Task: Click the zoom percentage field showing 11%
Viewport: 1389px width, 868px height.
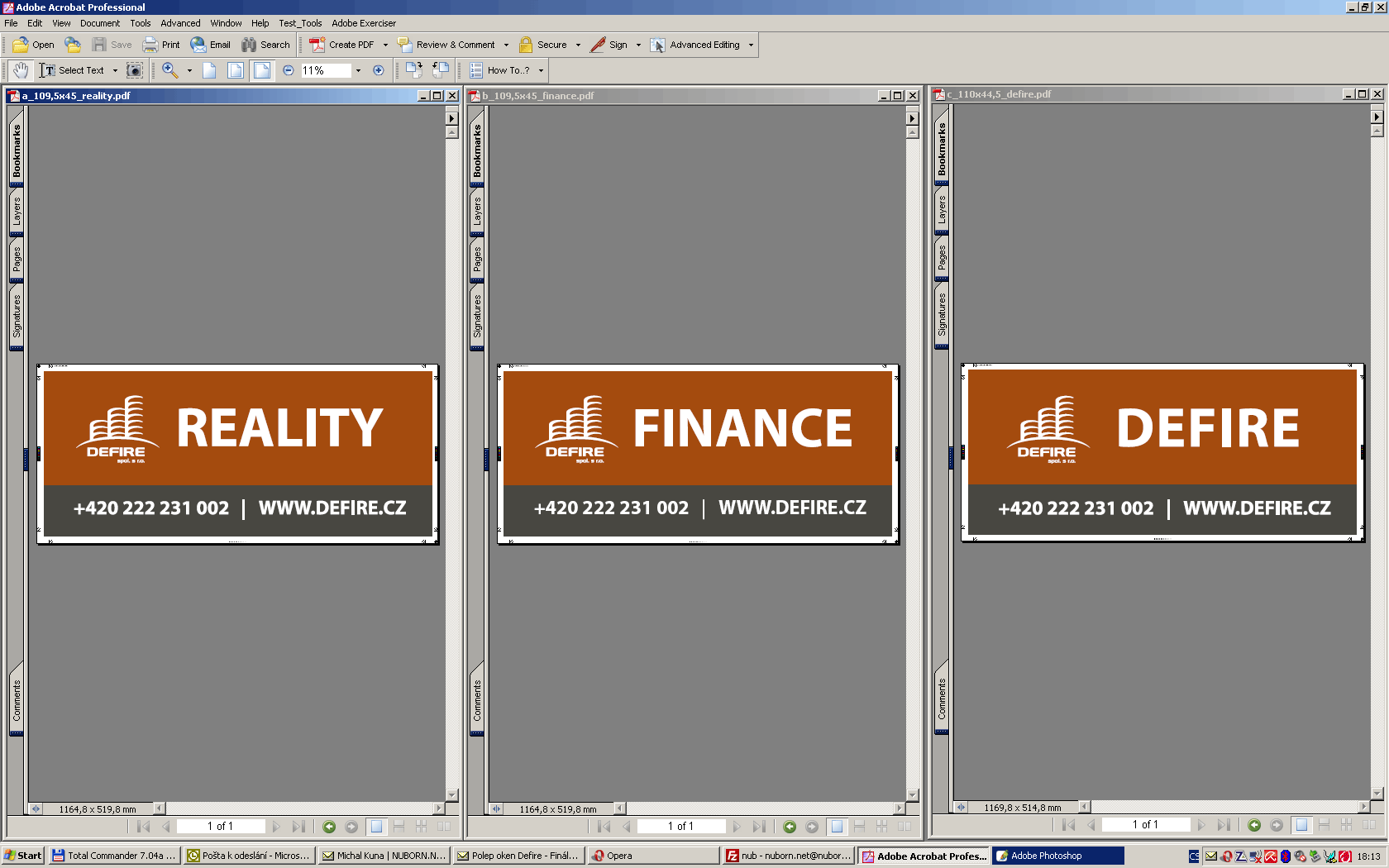Action: pyautogui.click(x=326, y=70)
